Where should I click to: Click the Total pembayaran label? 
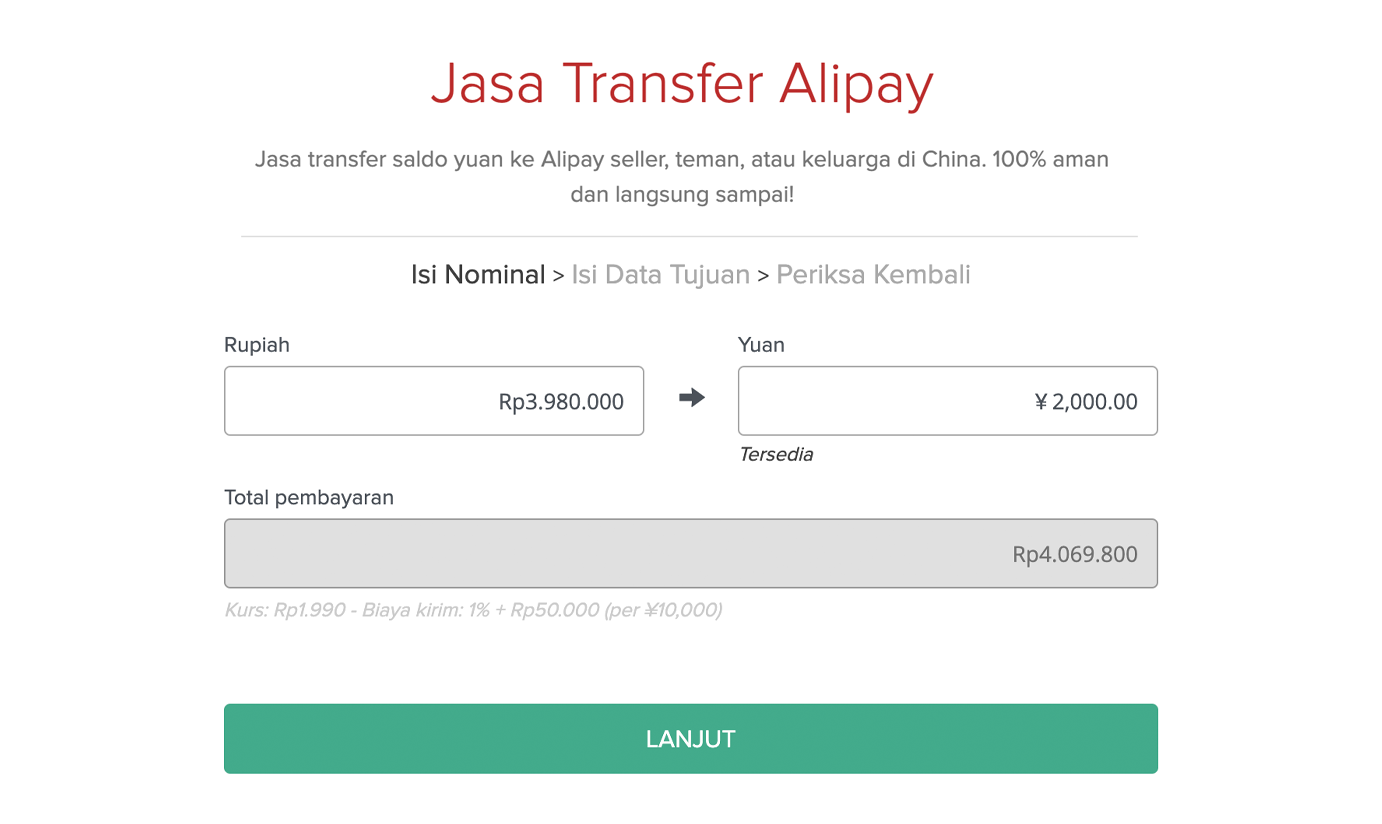[309, 498]
